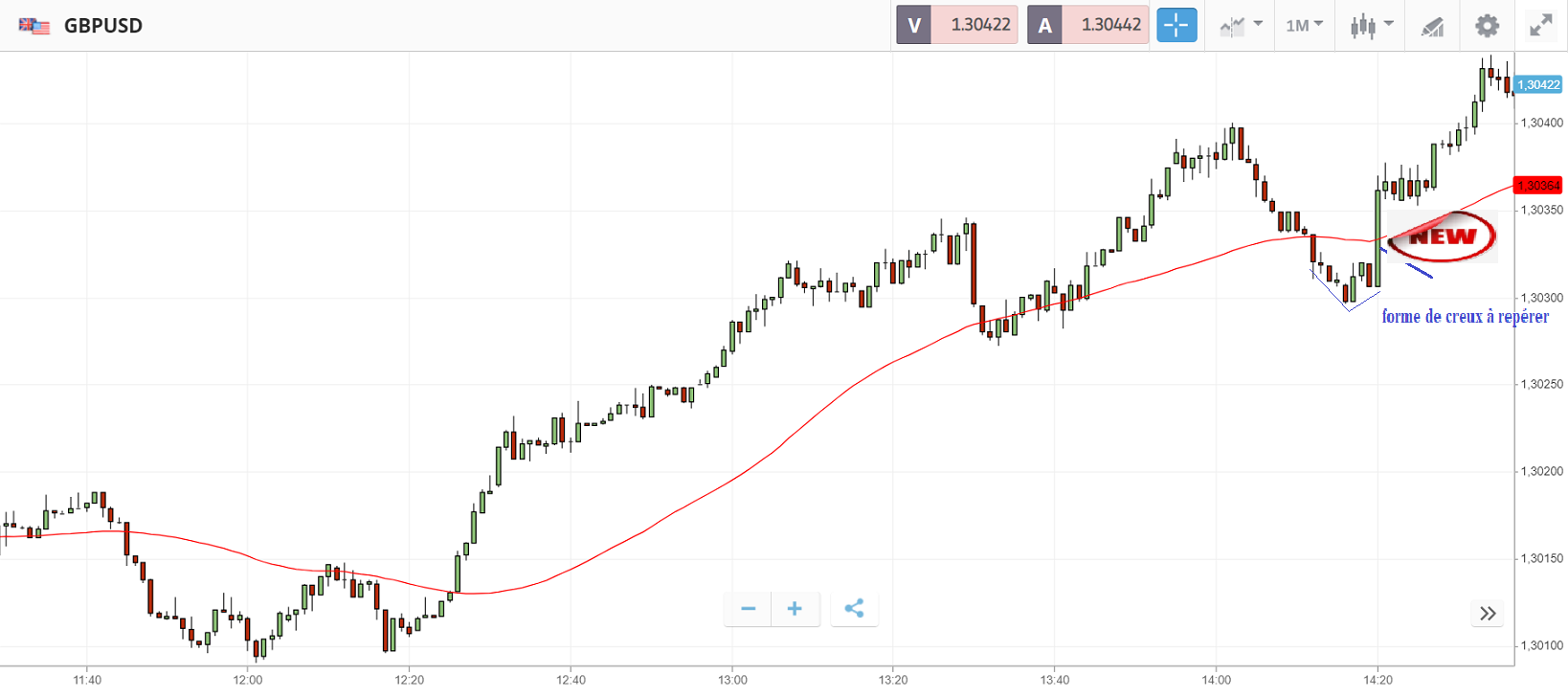Select the drawing tools pencil icon
This screenshot has width=1568, height=697.
pyautogui.click(x=1432, y=27)
